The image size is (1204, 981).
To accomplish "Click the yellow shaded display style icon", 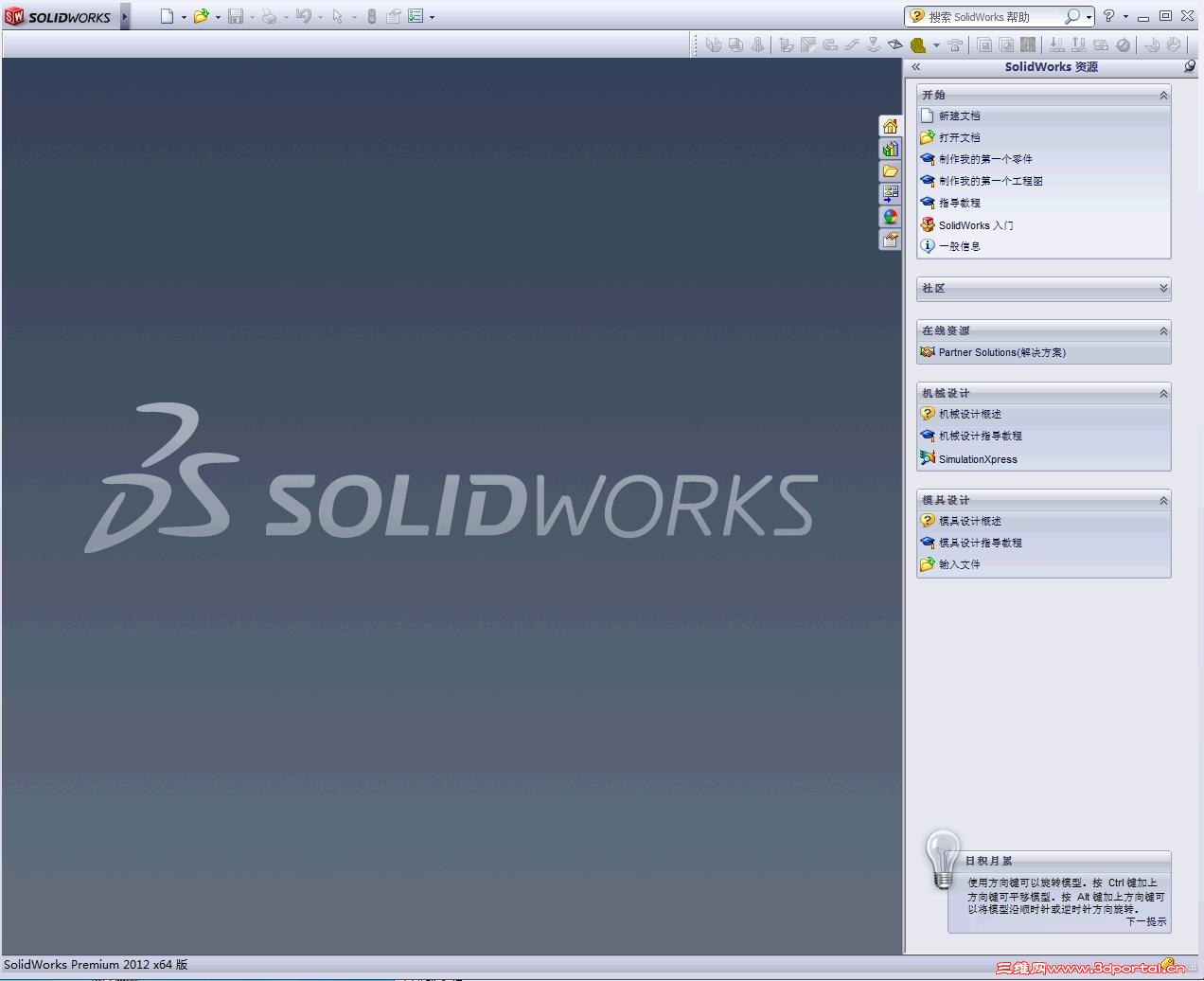I will coord(917,45).
